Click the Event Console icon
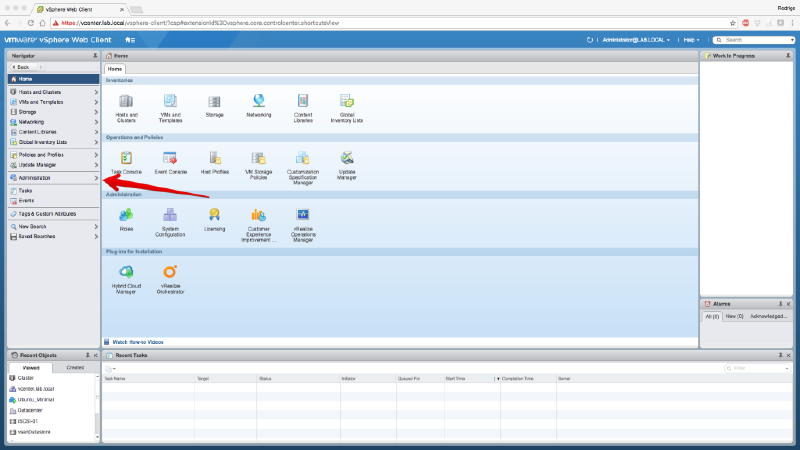 point(170,159)
